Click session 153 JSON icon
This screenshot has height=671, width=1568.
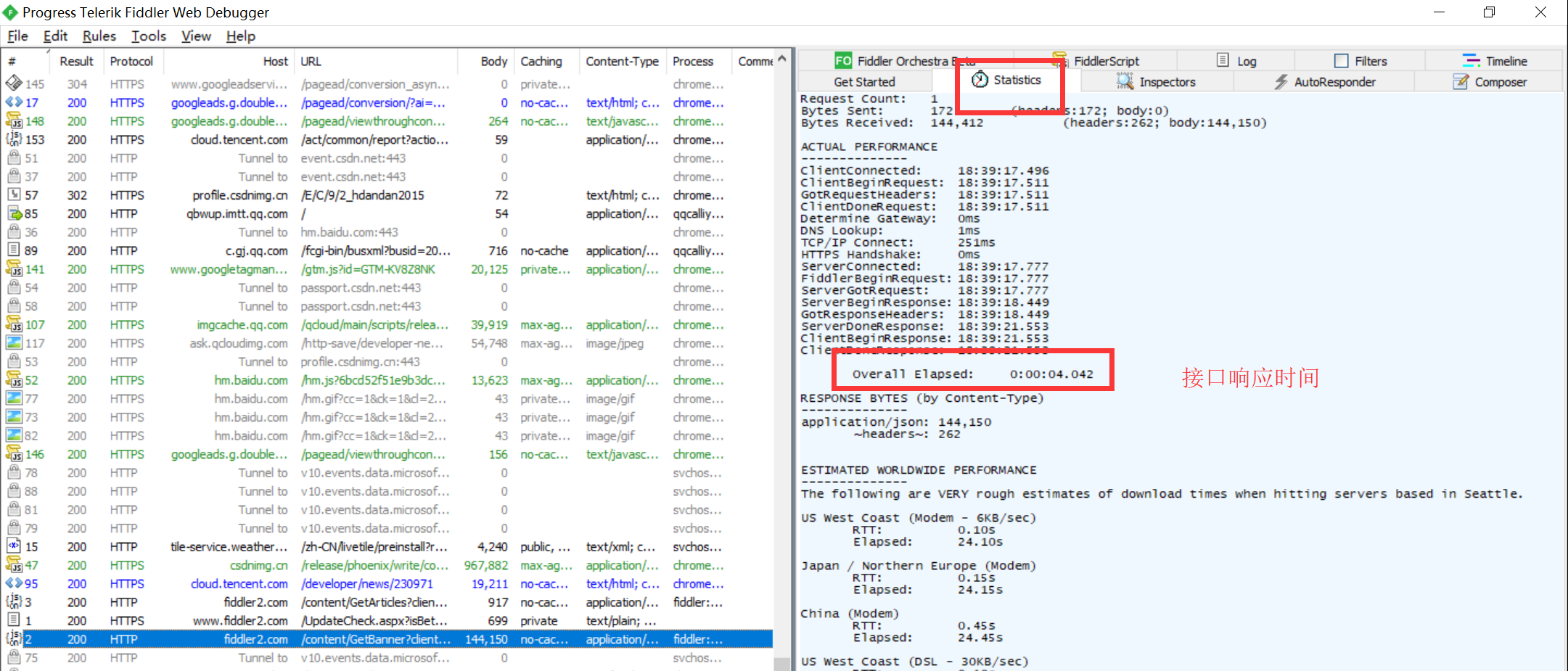[14, 139]
